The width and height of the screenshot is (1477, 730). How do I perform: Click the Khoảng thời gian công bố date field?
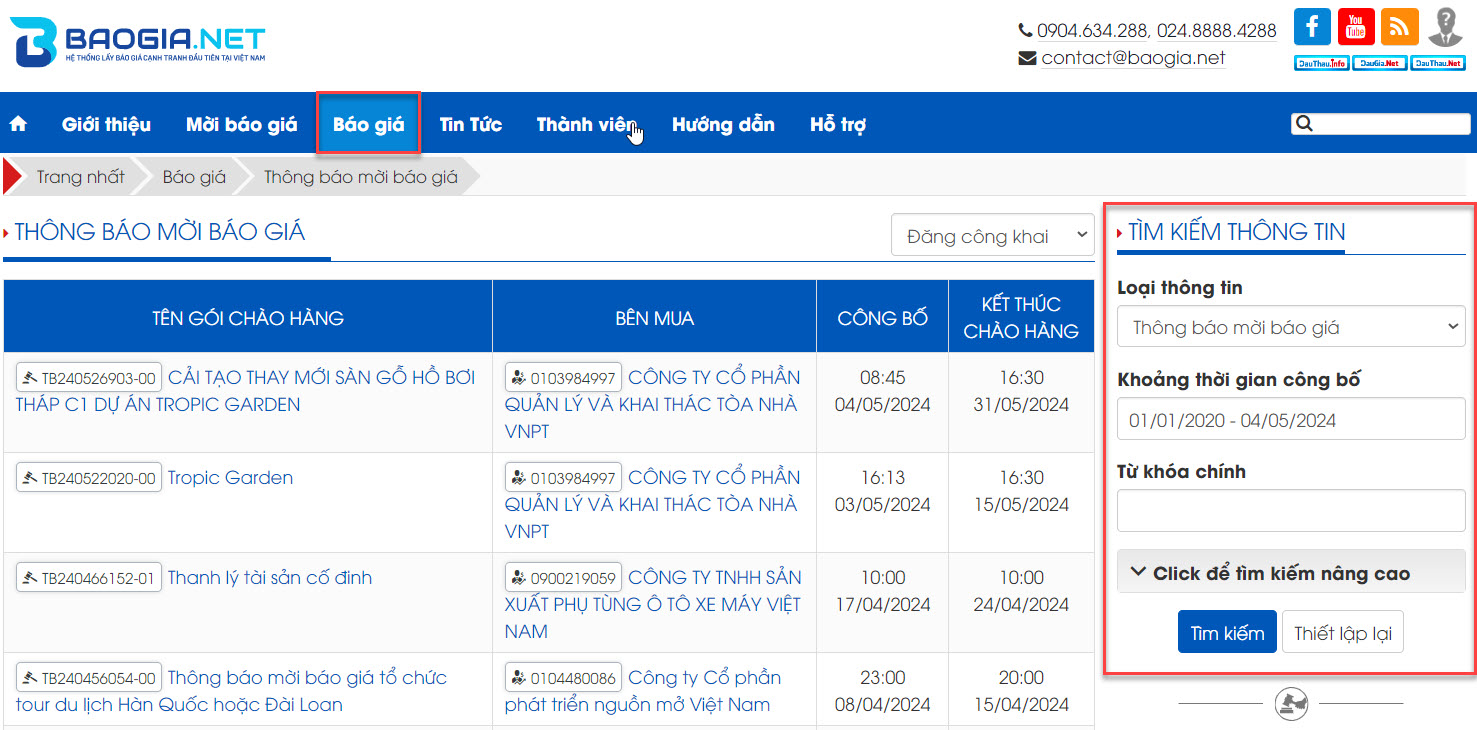point(1291,419)
